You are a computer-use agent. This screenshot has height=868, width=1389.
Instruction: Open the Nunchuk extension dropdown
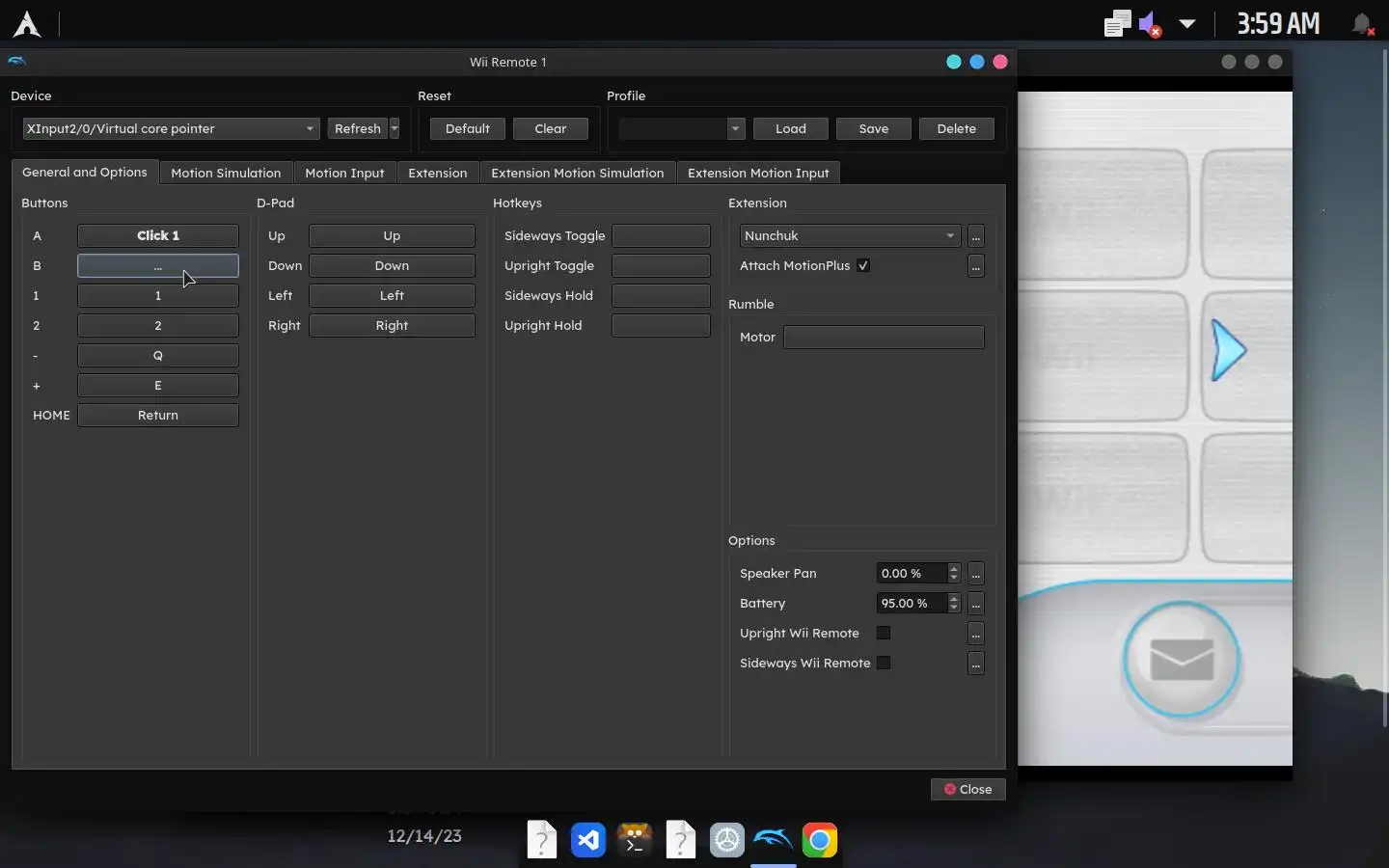[850, 235]
